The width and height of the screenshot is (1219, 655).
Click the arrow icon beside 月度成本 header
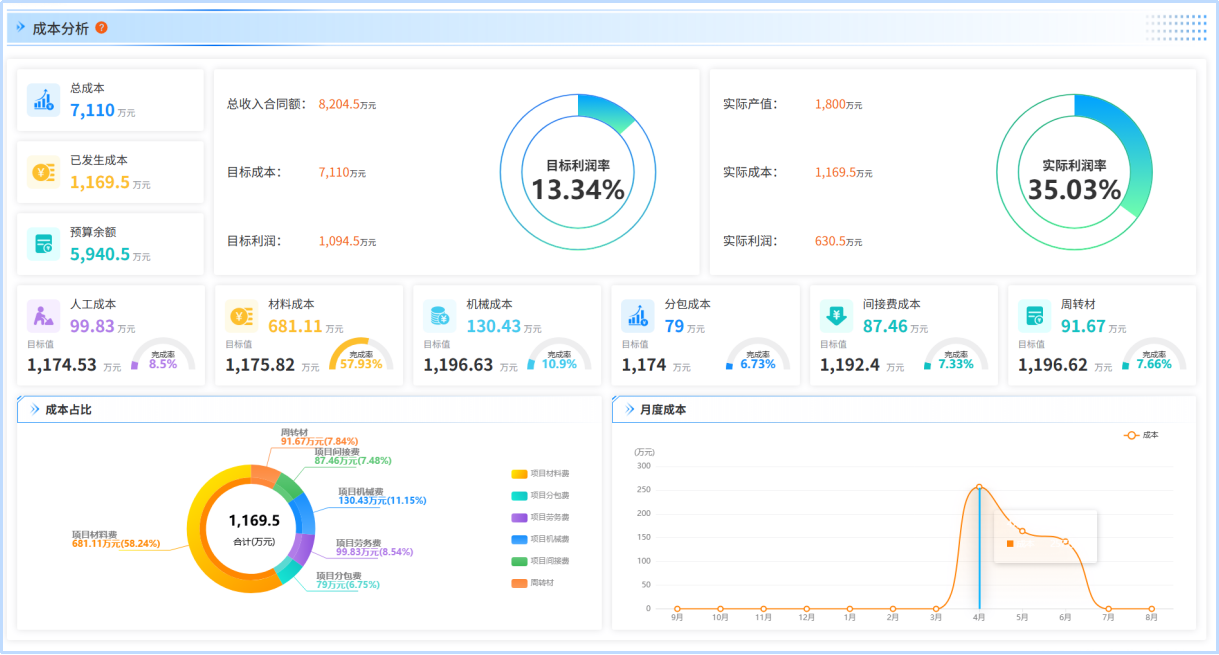[629, 409]
